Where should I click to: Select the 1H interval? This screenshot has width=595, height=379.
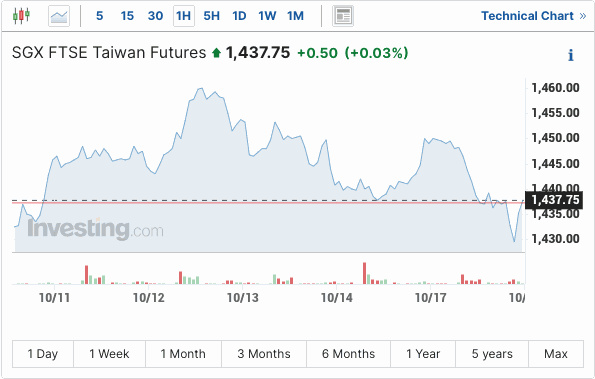(184, 16)
